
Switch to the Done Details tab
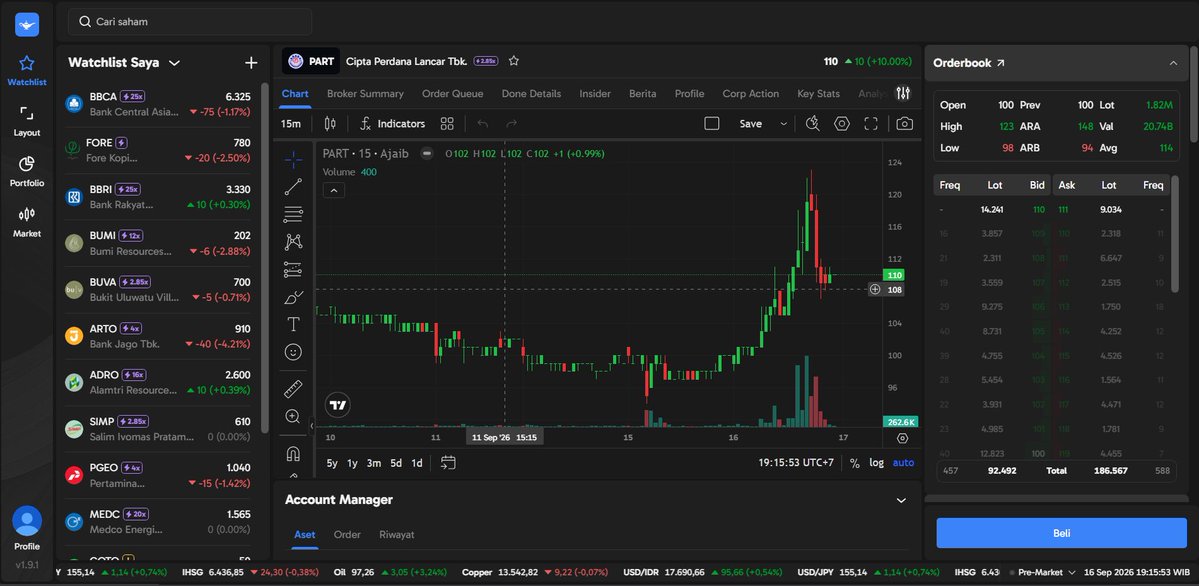click(x=531, y=93)
